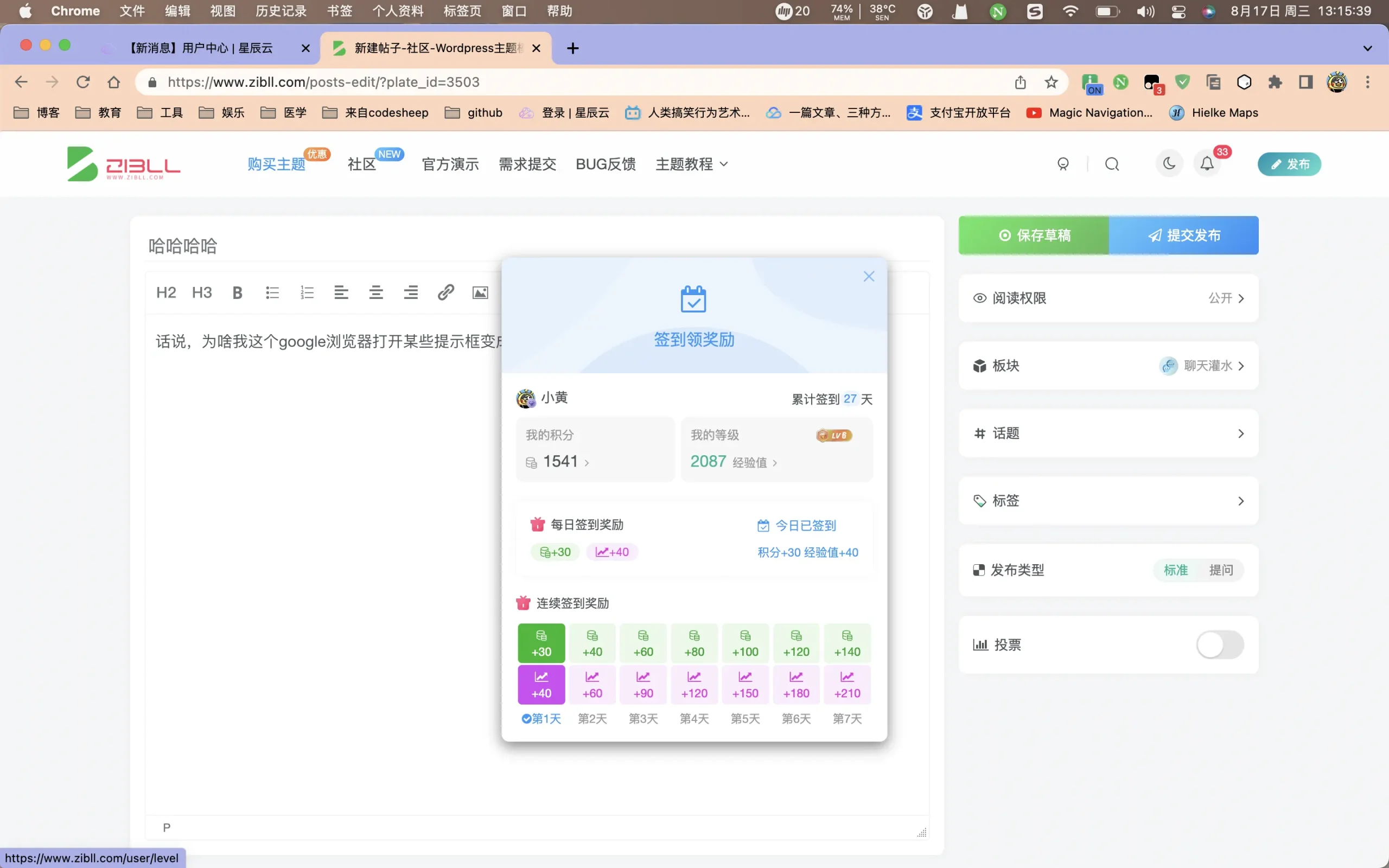This screenshot has height=868, width=1389.
Task: Click 保存草稿 save draft button
Action: click(x=1034, y=235)
